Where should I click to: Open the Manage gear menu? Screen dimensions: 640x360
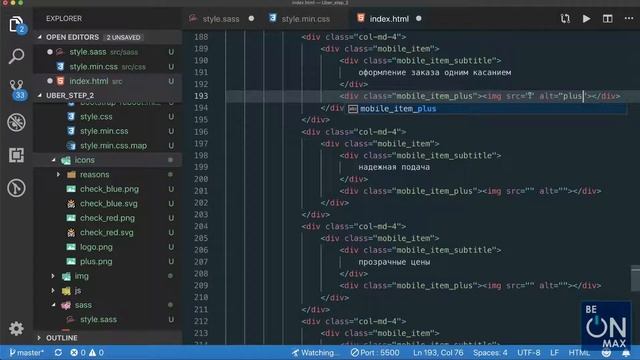[x=16, y=329]
